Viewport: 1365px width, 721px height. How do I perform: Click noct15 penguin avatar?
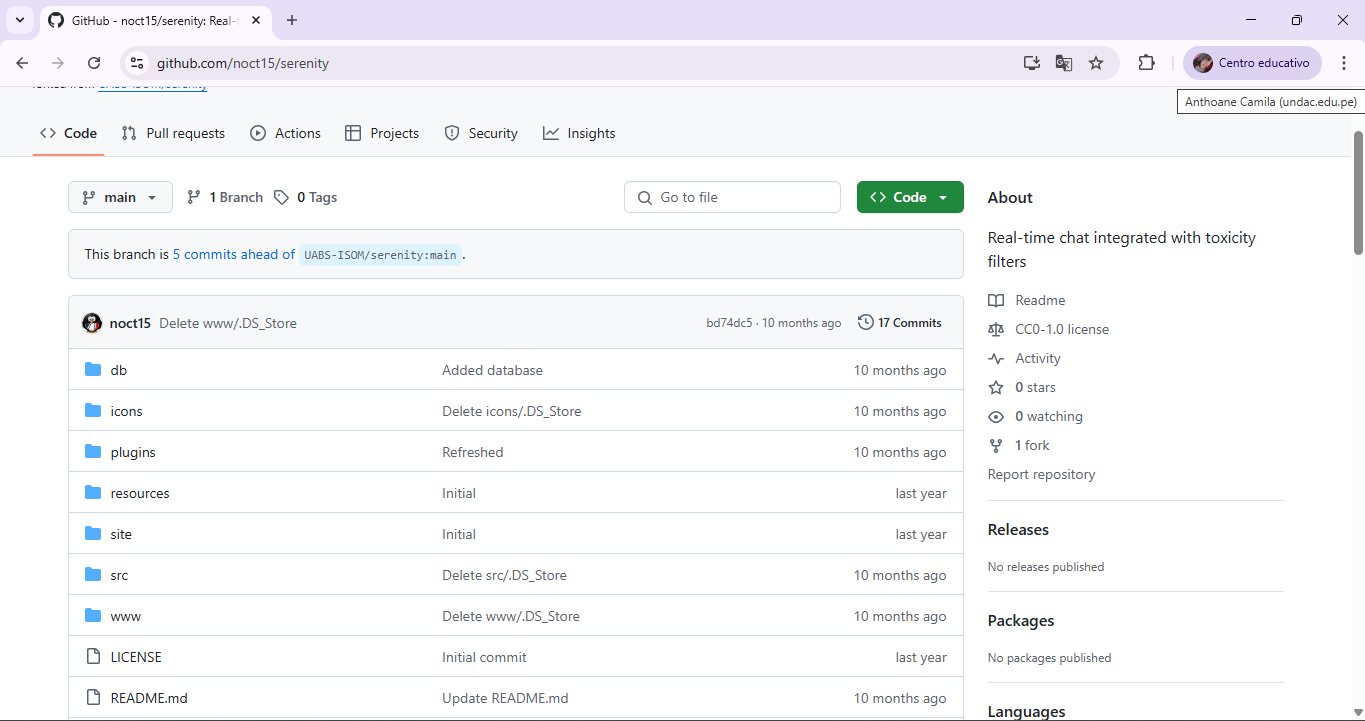pos(92,323)
